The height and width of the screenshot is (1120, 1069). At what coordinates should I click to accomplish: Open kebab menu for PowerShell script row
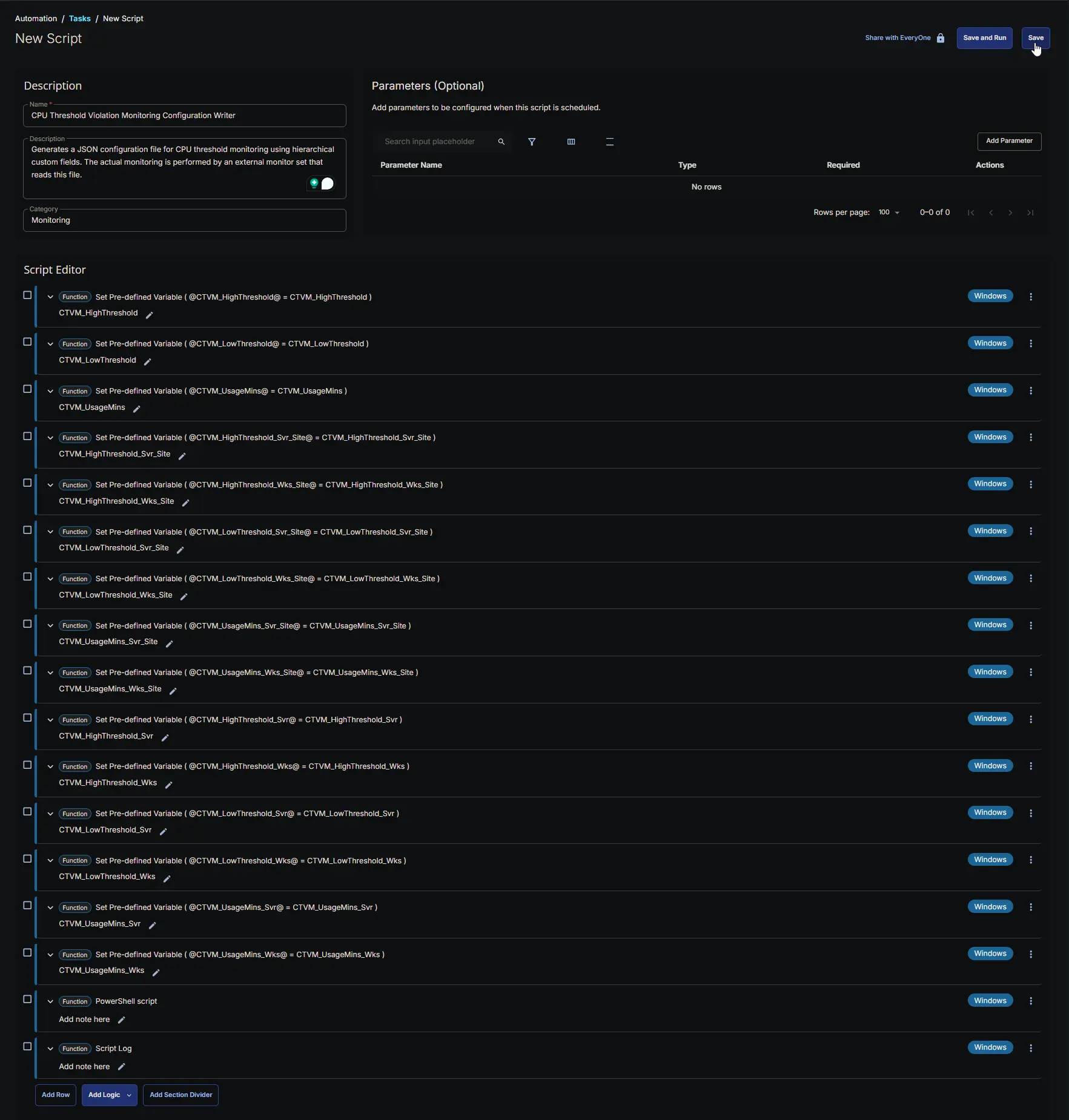tap(1031, 1001)
